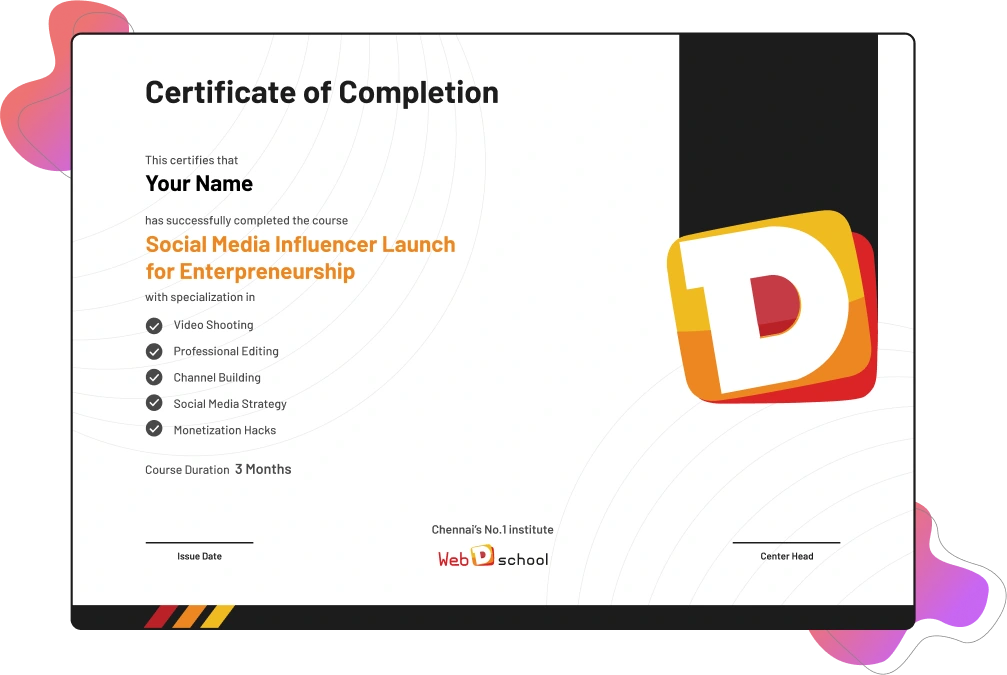Click the Issue Date signature line

pyautogui.click(x=199, y=540)
